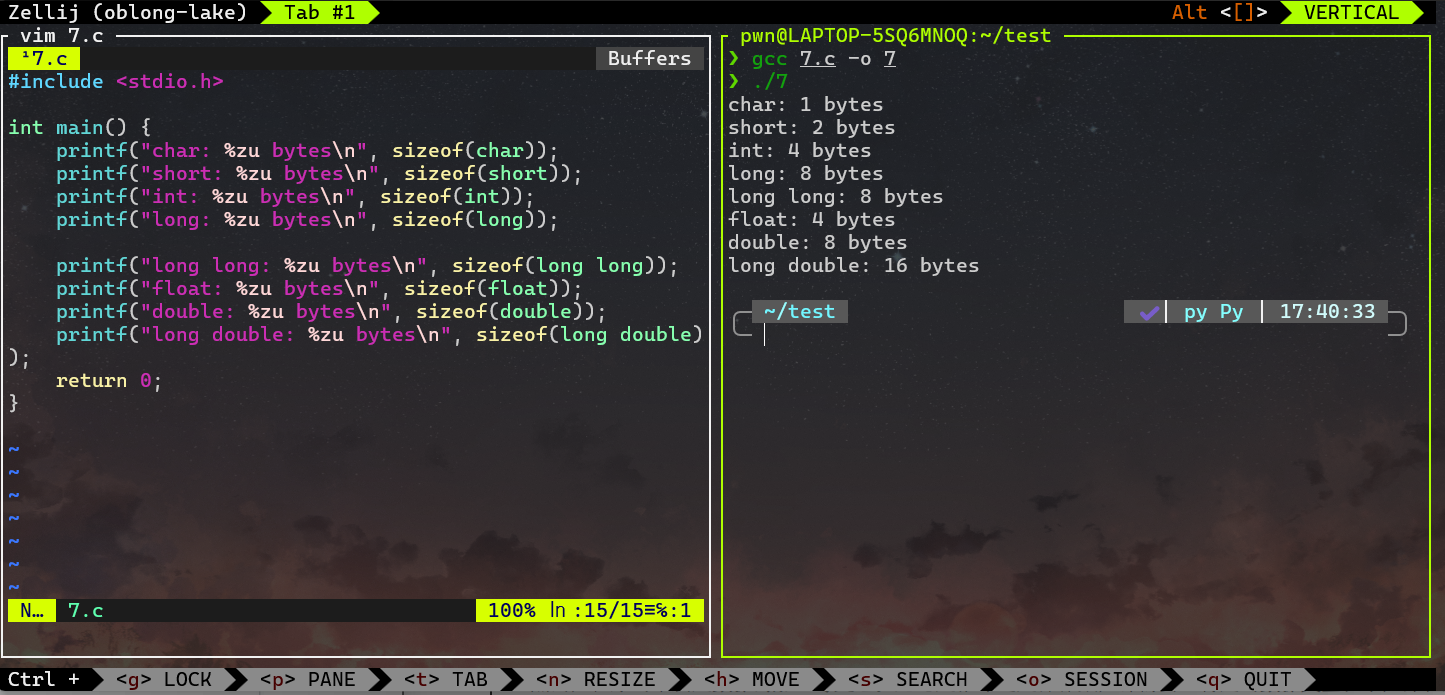Click the purple checkmark status icon
This screenshot has width=1445, height=695.
pyautogui.click(x=1149, y=312)
